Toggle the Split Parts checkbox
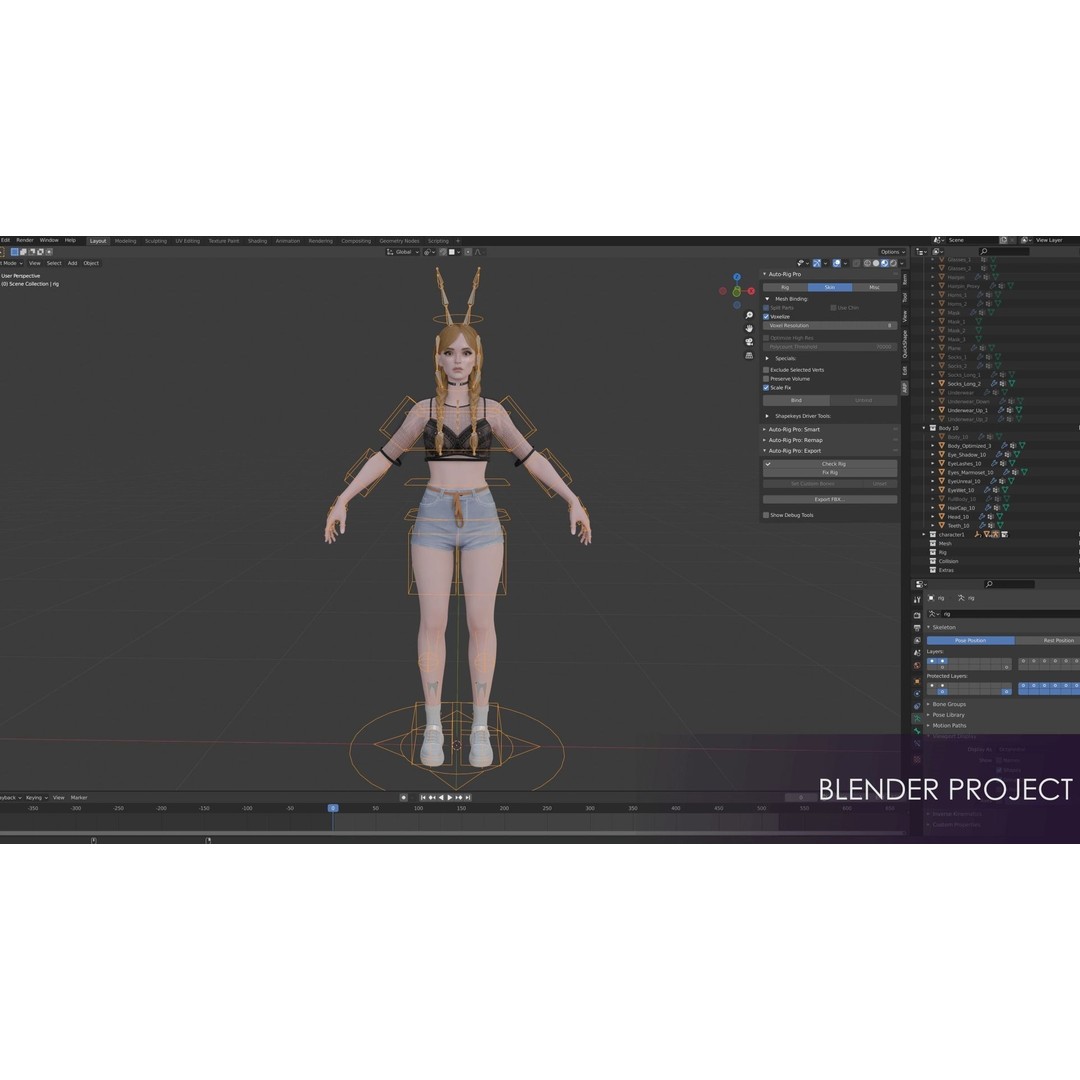The width and height of the screenshot is (1080, 1080). [766, 308]
